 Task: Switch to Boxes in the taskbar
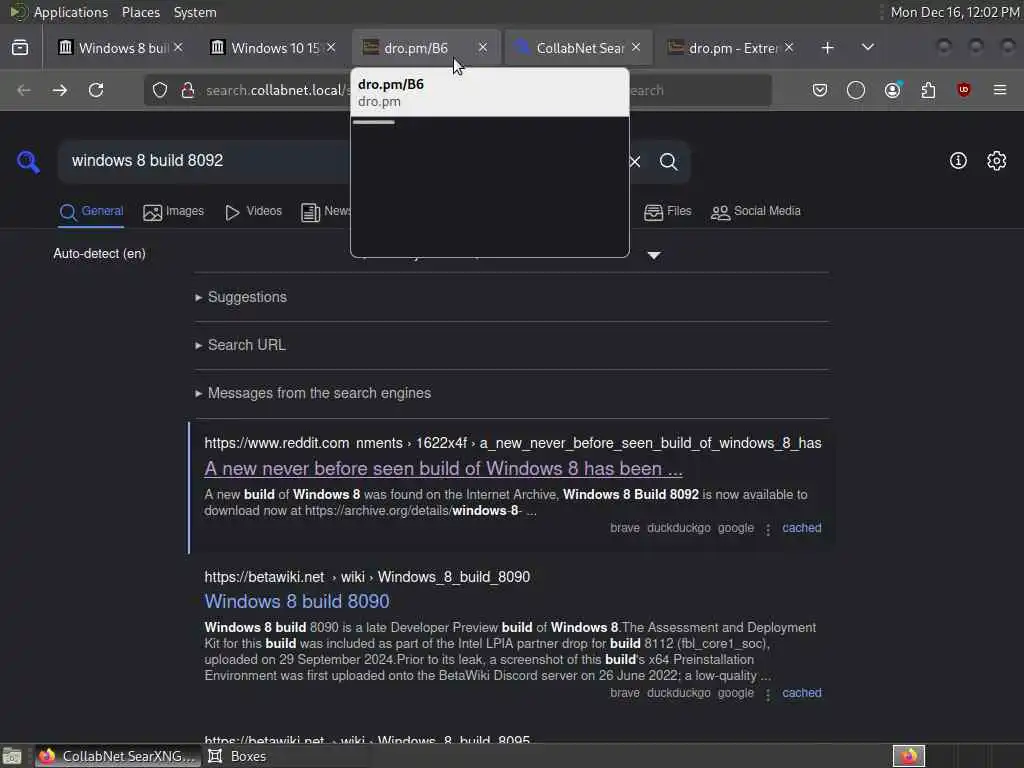[x=238, y=756]
